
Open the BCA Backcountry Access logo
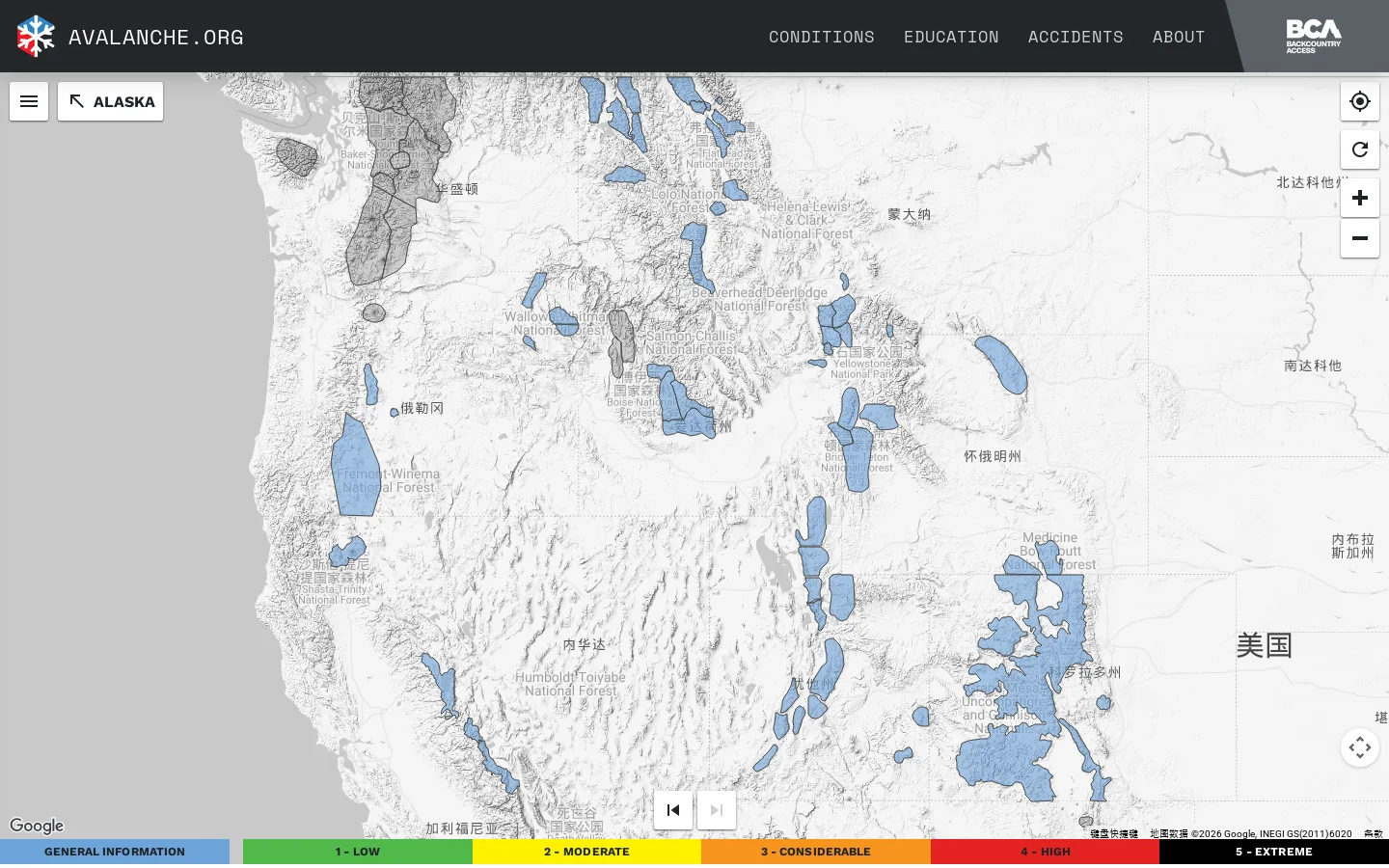point(1314,37)
